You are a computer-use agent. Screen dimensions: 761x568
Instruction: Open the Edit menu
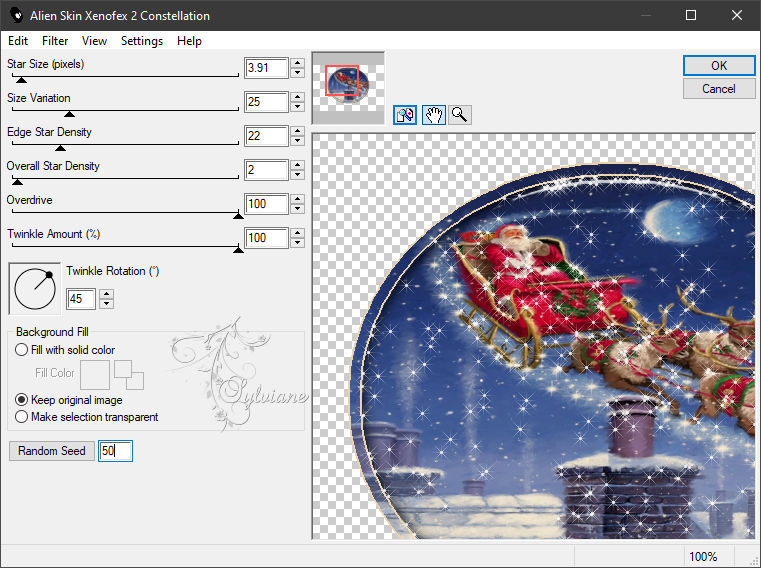(x=18, y=41)
